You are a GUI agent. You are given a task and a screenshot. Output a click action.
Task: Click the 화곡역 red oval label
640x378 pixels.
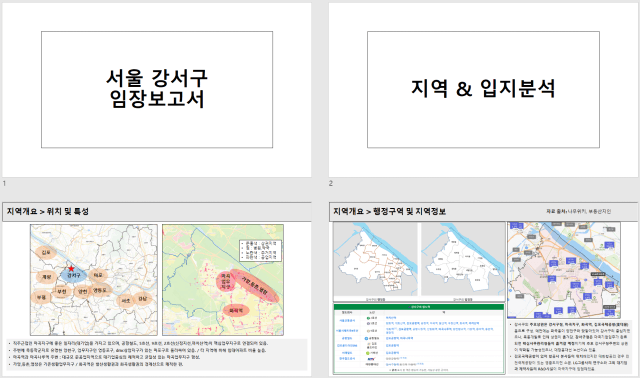pos(236,311)
